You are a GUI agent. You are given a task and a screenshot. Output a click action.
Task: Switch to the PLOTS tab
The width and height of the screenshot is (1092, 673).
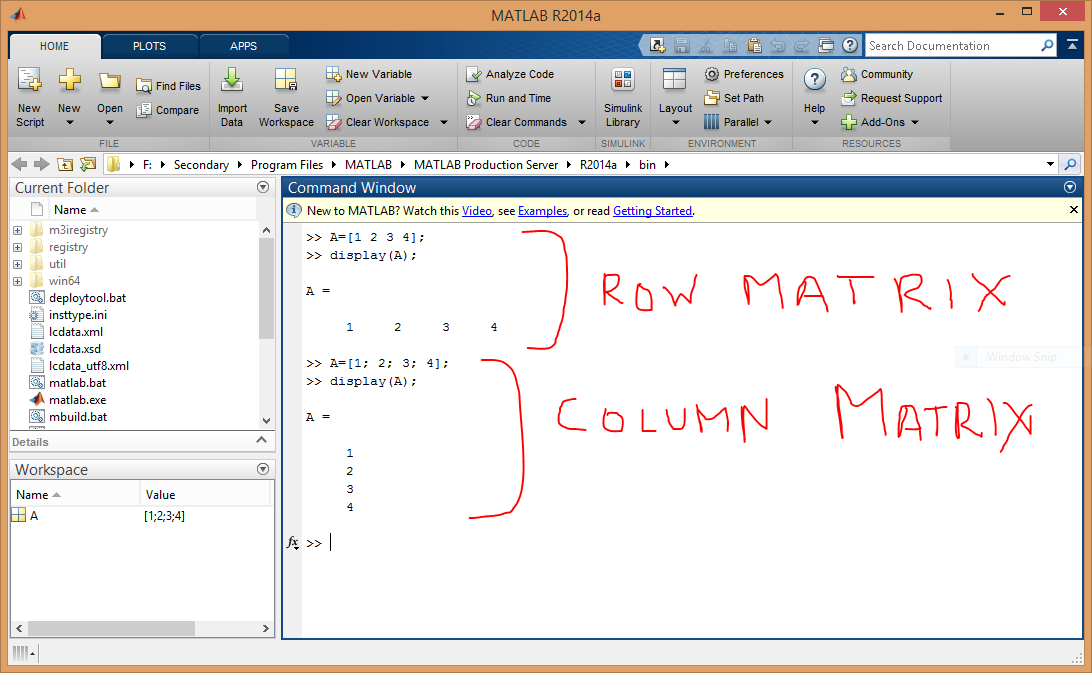click(149, 45)
